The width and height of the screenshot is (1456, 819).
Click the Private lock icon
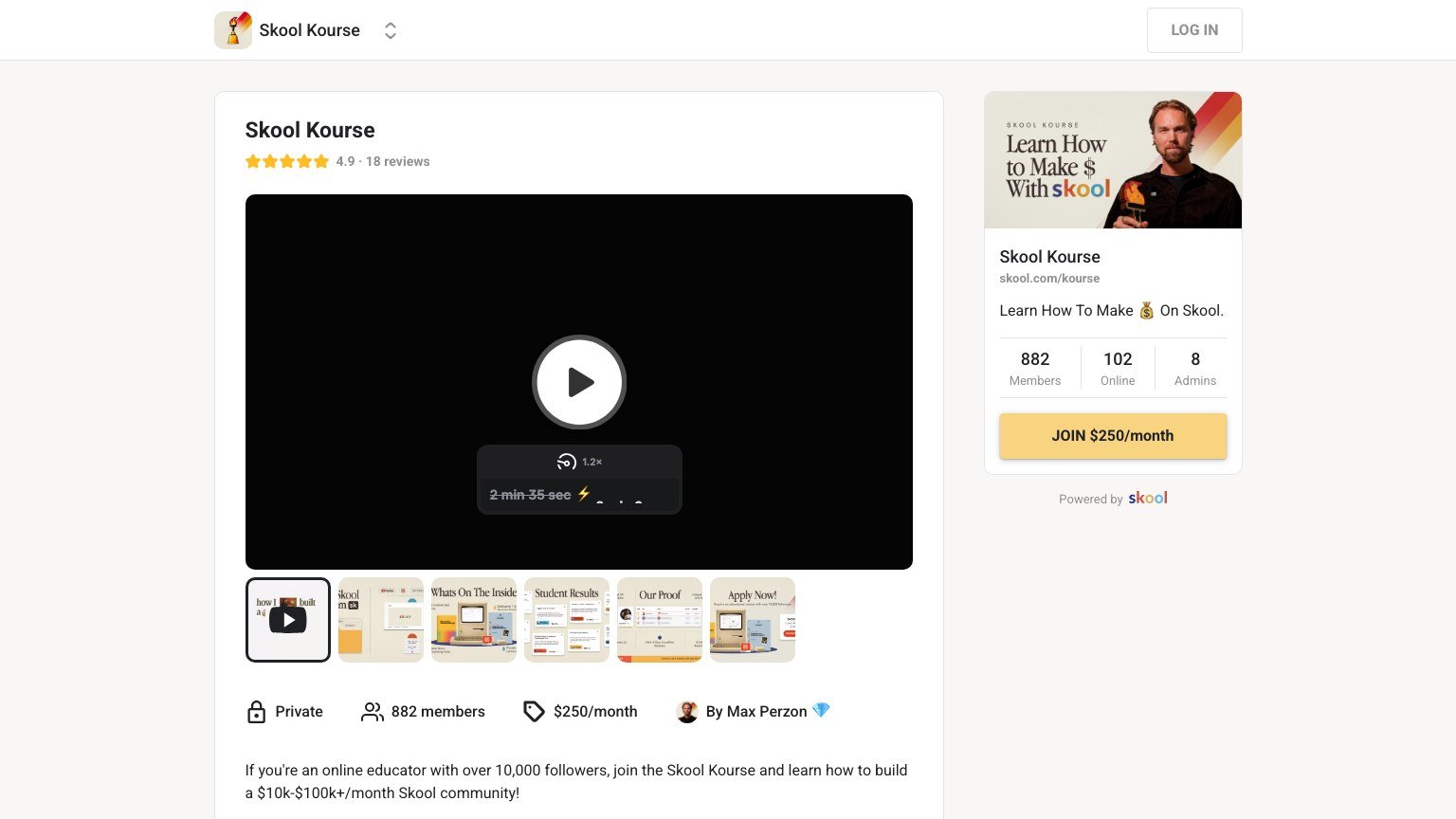click(x=256, y=712)
